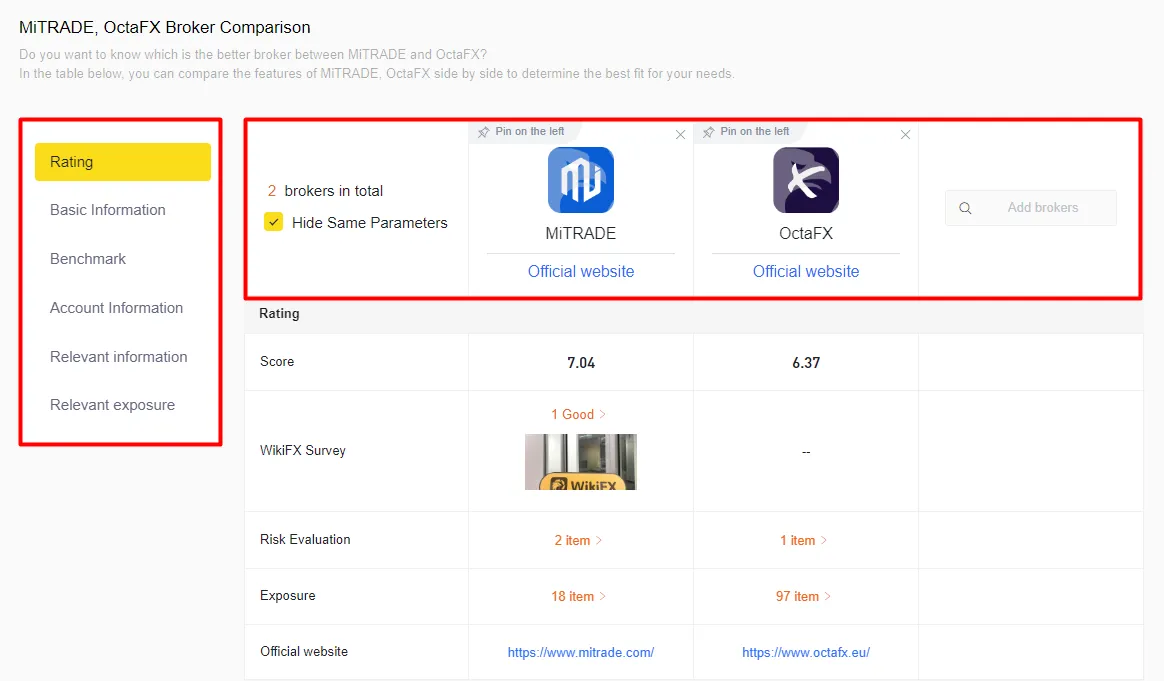Open the https://www.octafx.eu/ link
1164x681 pixels.
tap(805, 653)
